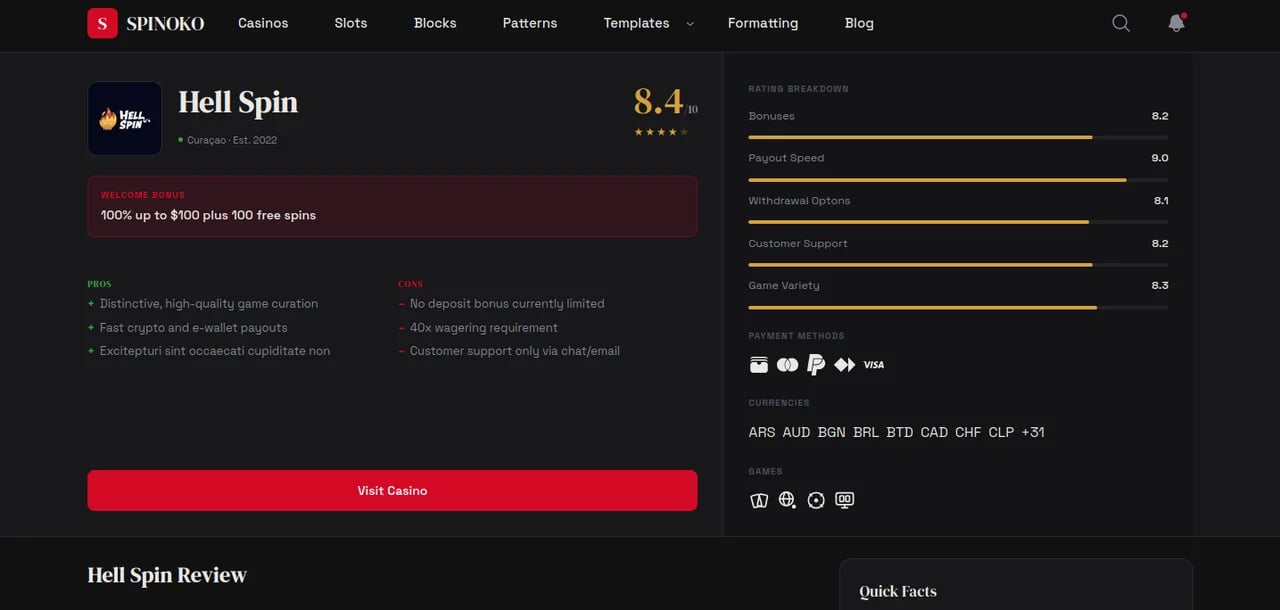Image resolution: width=1280 pixels, height=610 pixels.
Task: Click the Game Variety 8.3 value
Action: (x=1160, y=286)
